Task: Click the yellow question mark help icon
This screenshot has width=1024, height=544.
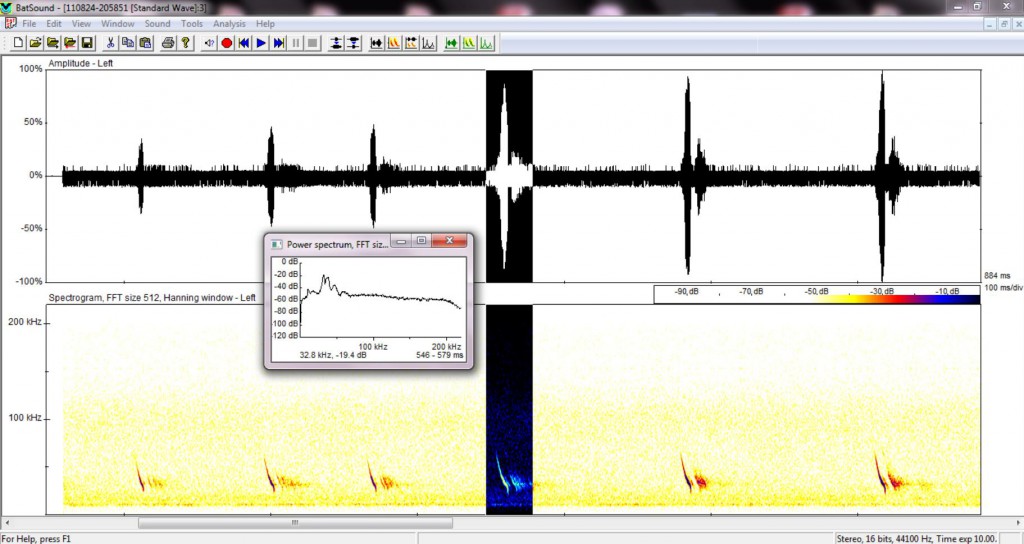Action: point(185,43)
